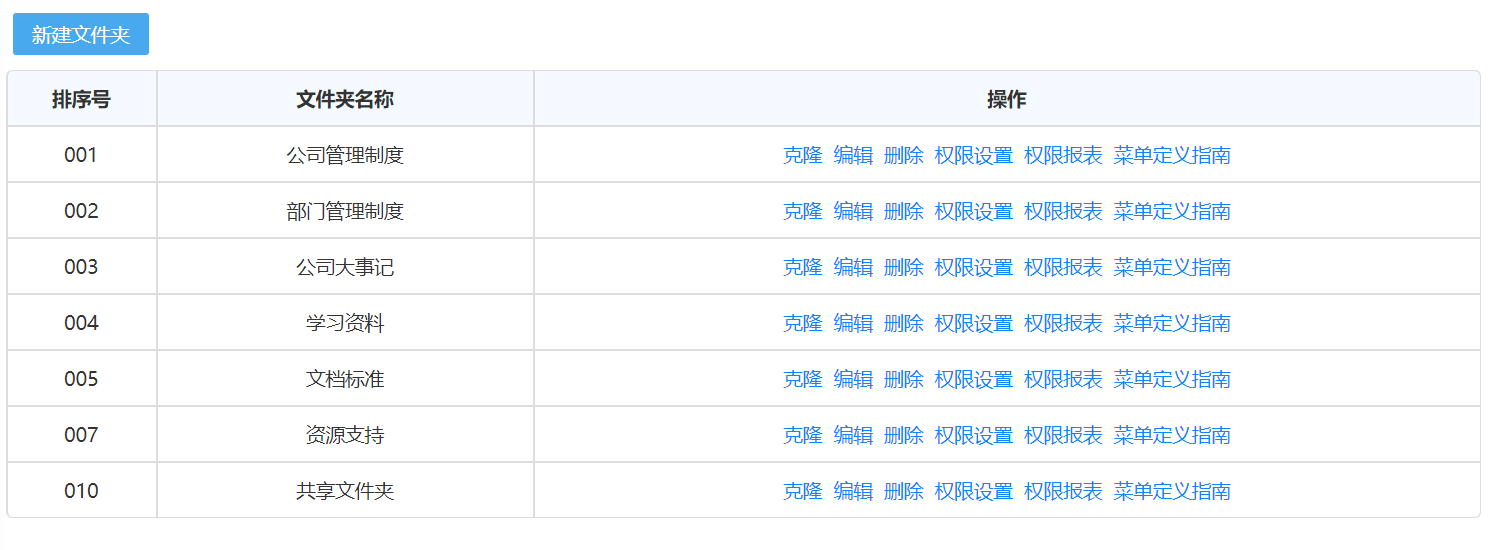This screenshot has width=1494, height=550.
Task: Edit the 公司管理制度 folder
Action: (x=853, y=155)
